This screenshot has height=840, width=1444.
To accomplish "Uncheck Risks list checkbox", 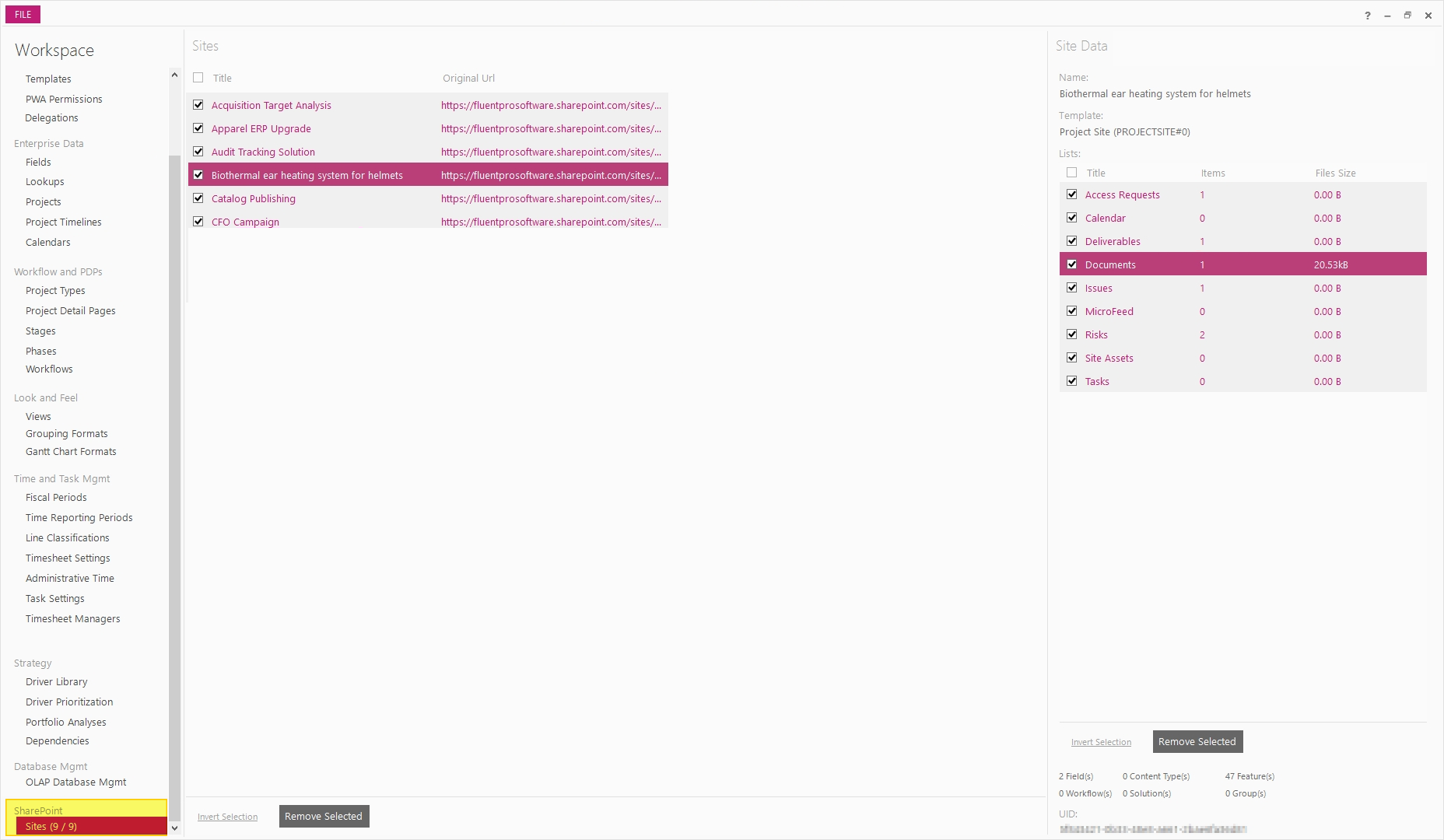I will click(x=1072, y=334).
